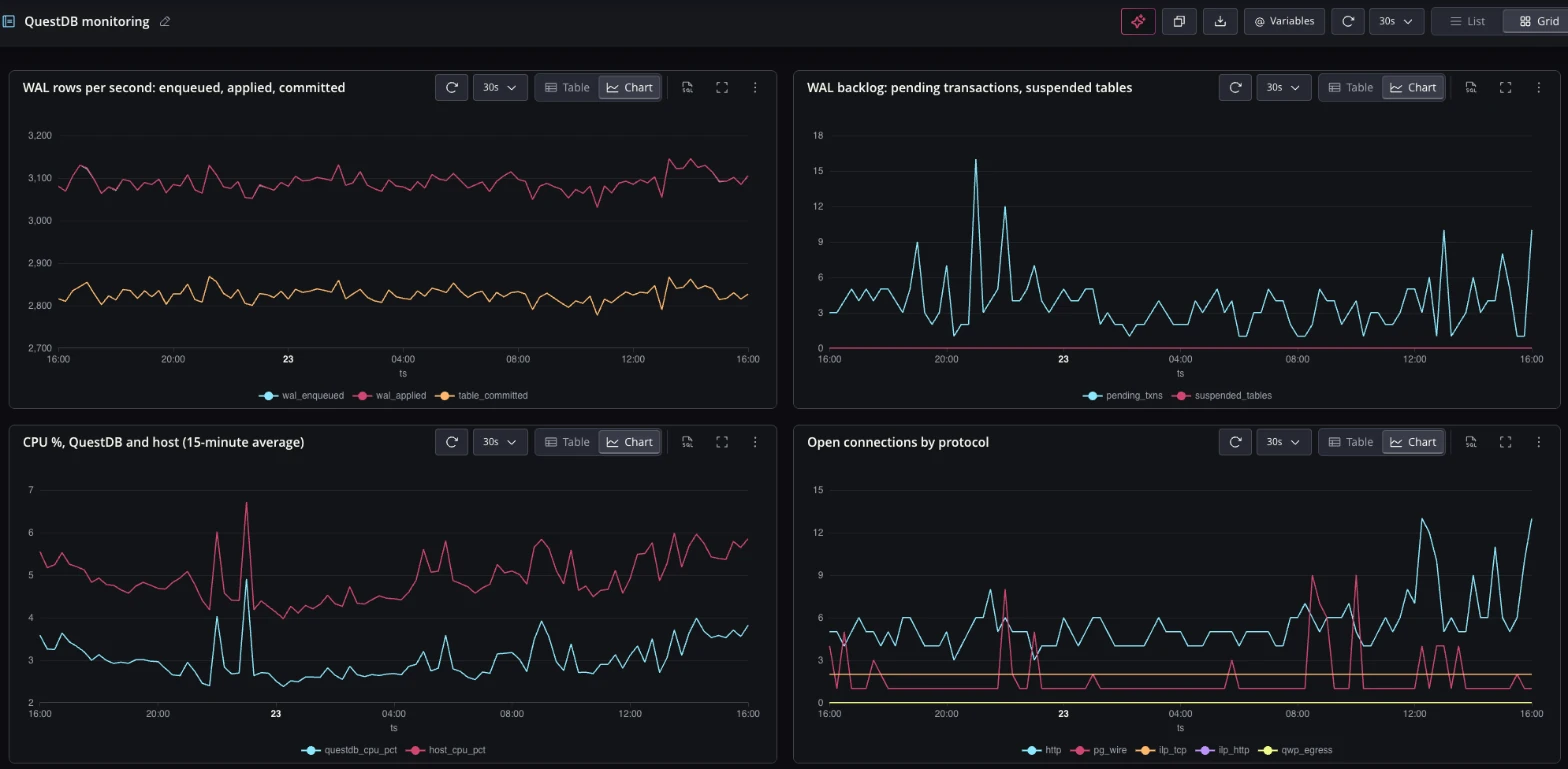Open more options for WAL backlog panel
This screenshot has height=769, width=1568.
pos(1539,87)
